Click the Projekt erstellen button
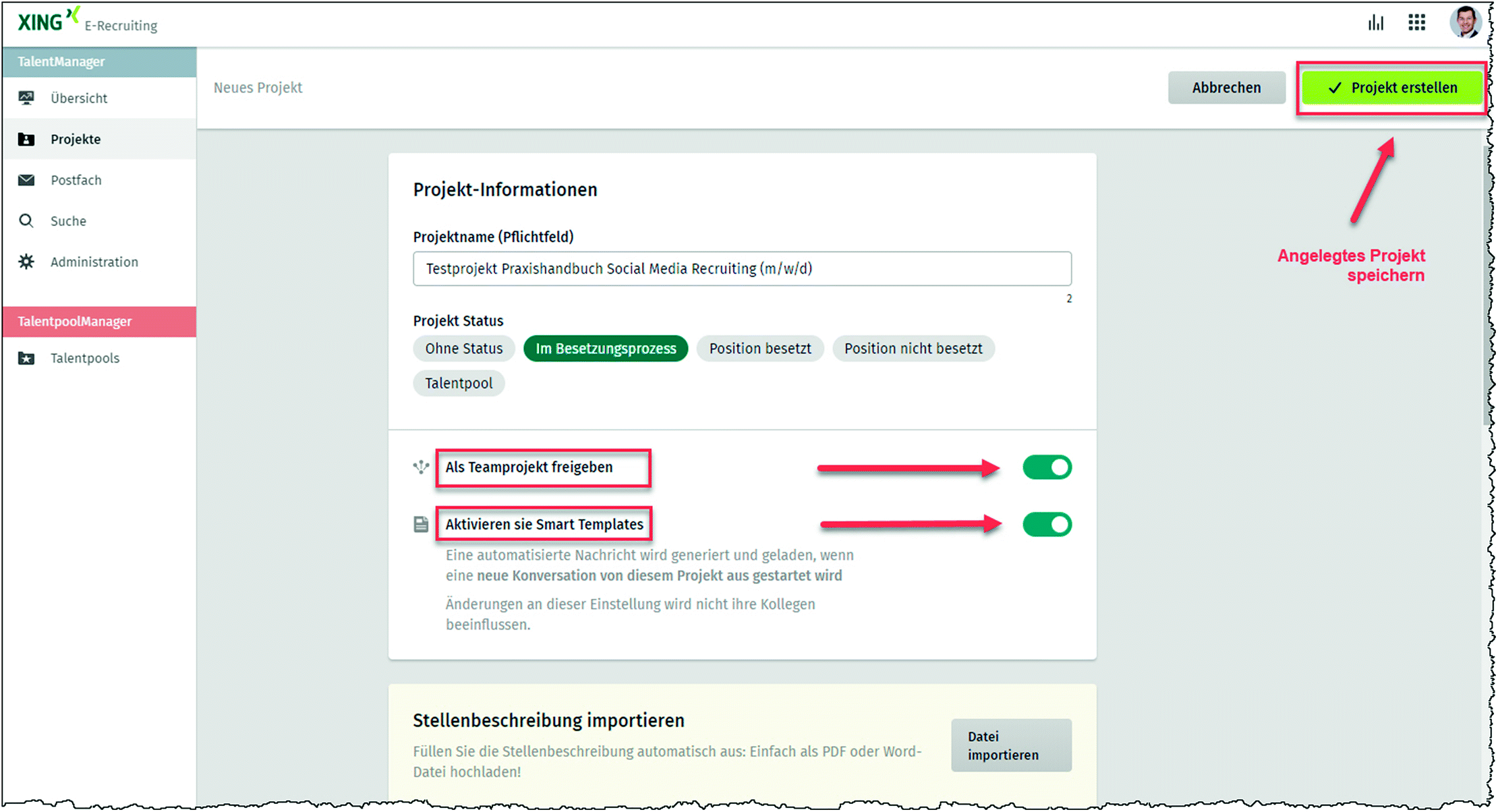1498x812 pixels. [x=1391, y=88]
